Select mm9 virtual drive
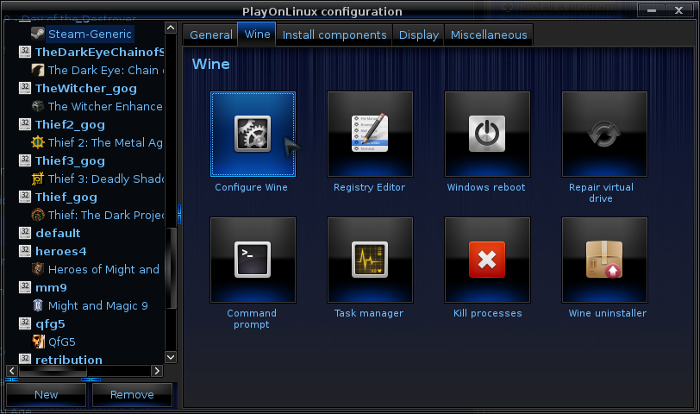Screen dimensions: 700x414 tap(43, 288)
